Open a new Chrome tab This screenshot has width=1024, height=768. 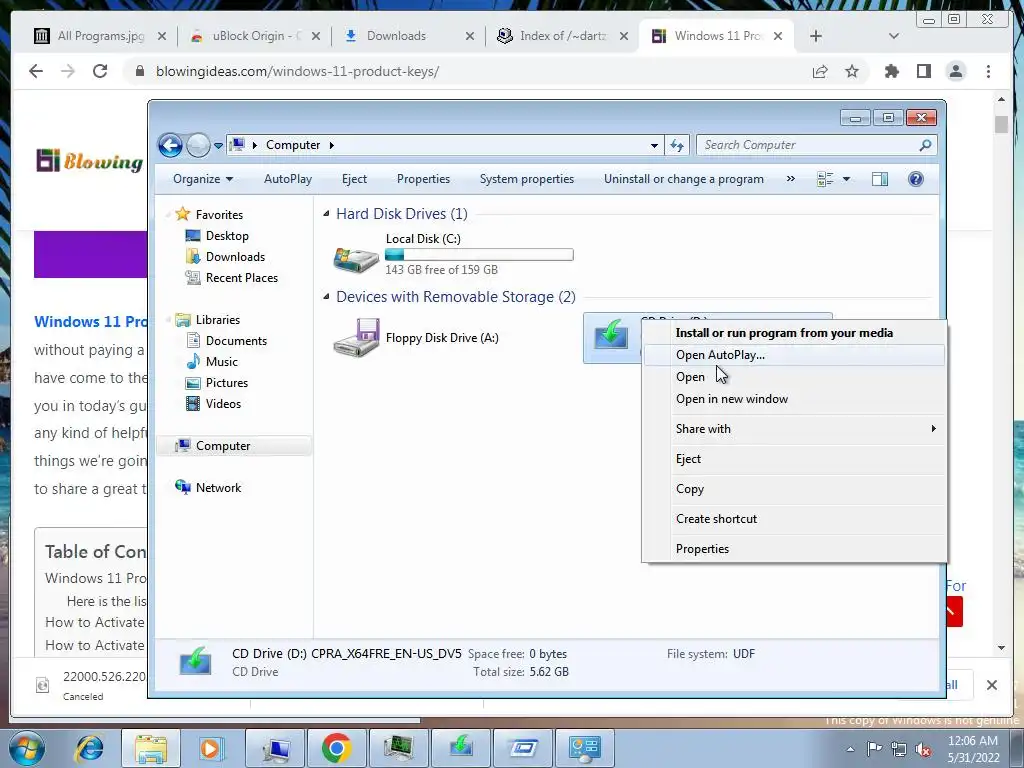click(x=816, y=36)
